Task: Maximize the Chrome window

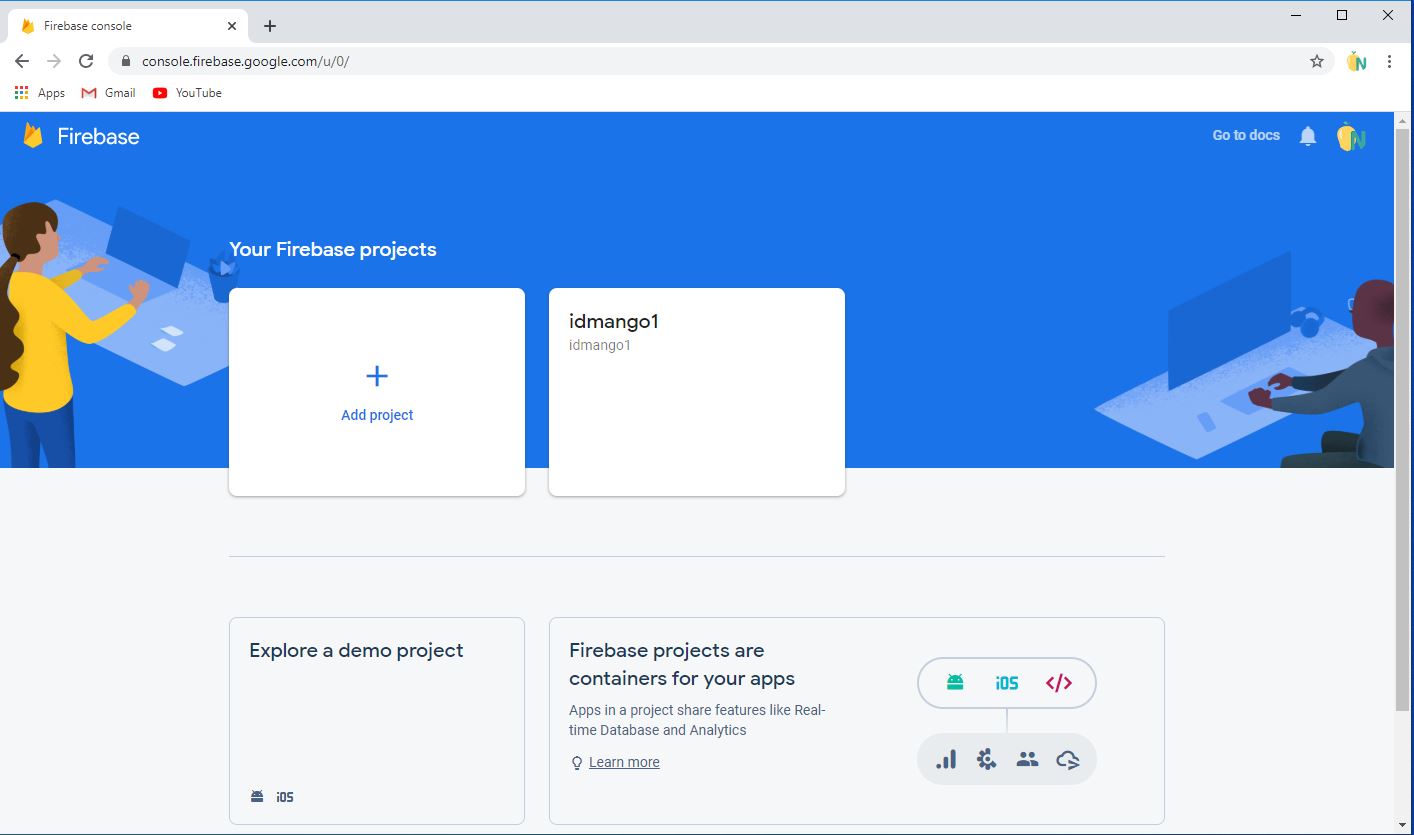Action: [x=1342, y=15]
